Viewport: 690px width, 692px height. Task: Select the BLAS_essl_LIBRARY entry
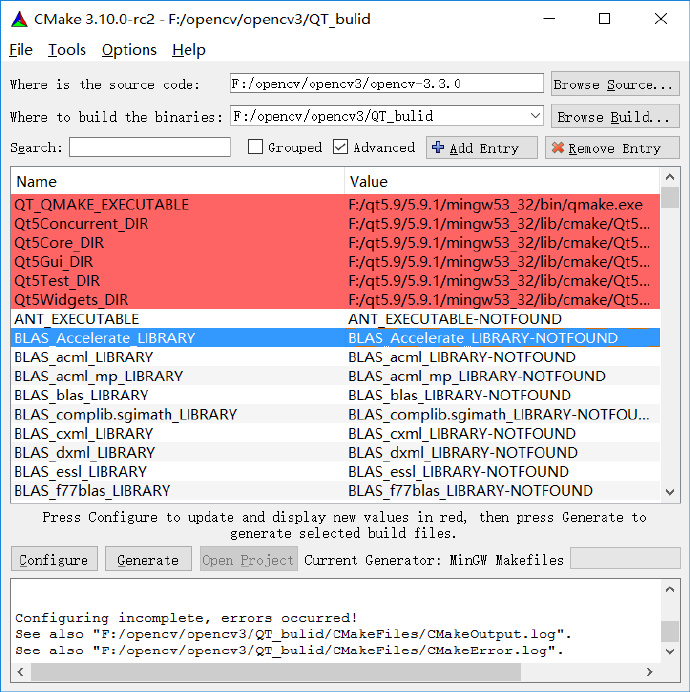(x=336, y=471)
